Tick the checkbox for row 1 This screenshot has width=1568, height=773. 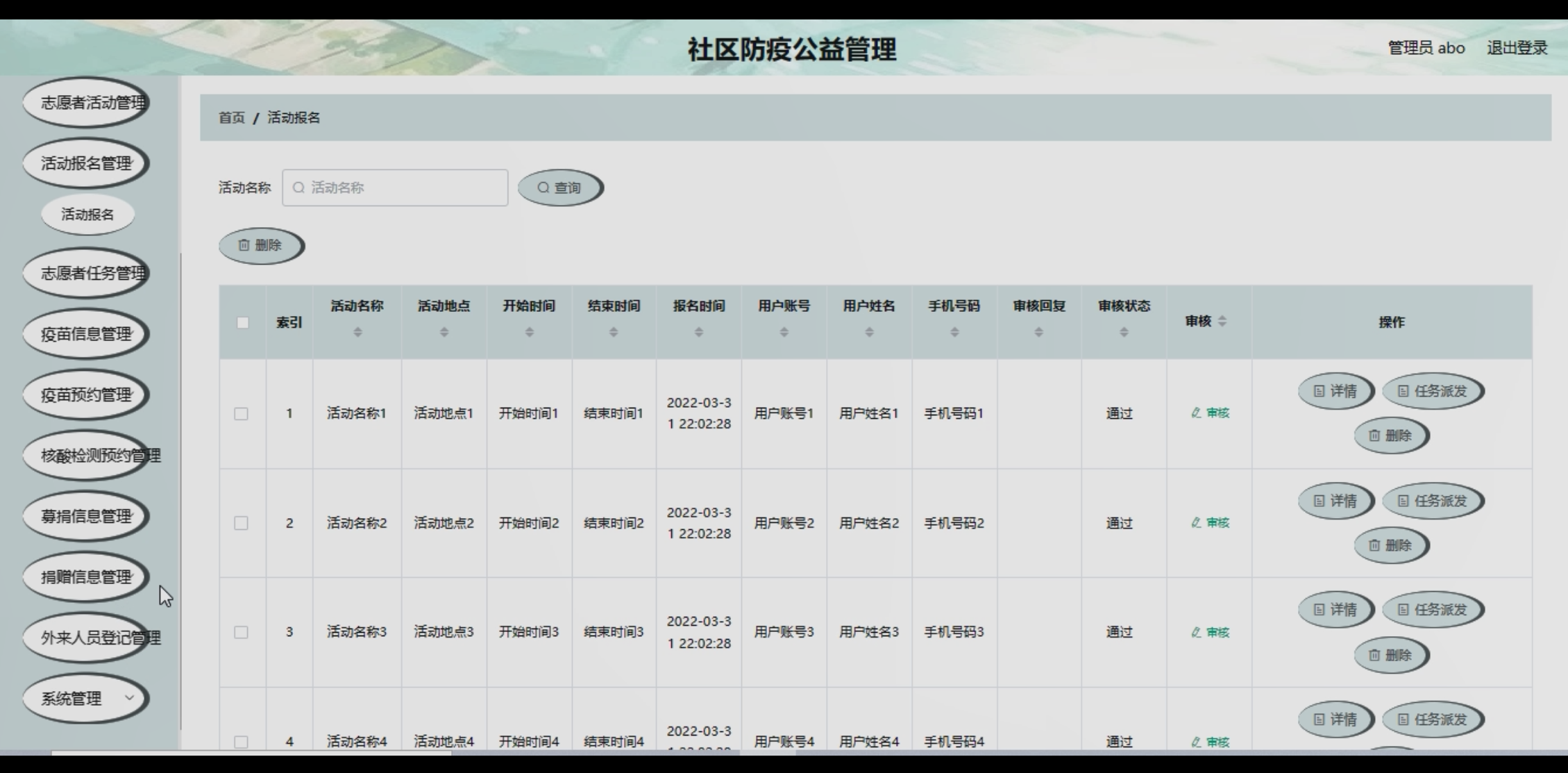point(241,414)
